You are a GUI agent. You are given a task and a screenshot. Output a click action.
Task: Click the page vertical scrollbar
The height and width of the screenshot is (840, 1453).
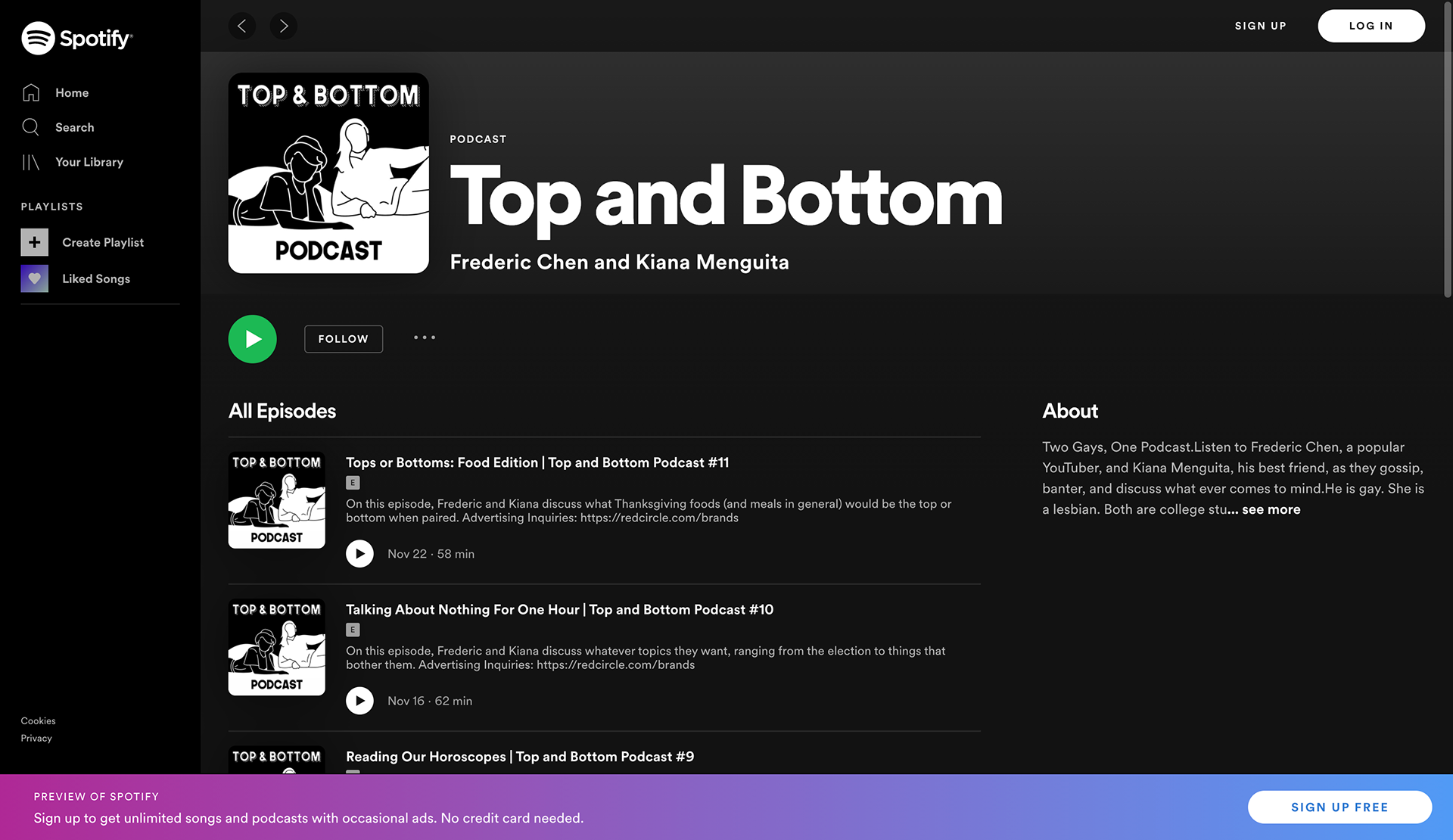click(1448, 151)
